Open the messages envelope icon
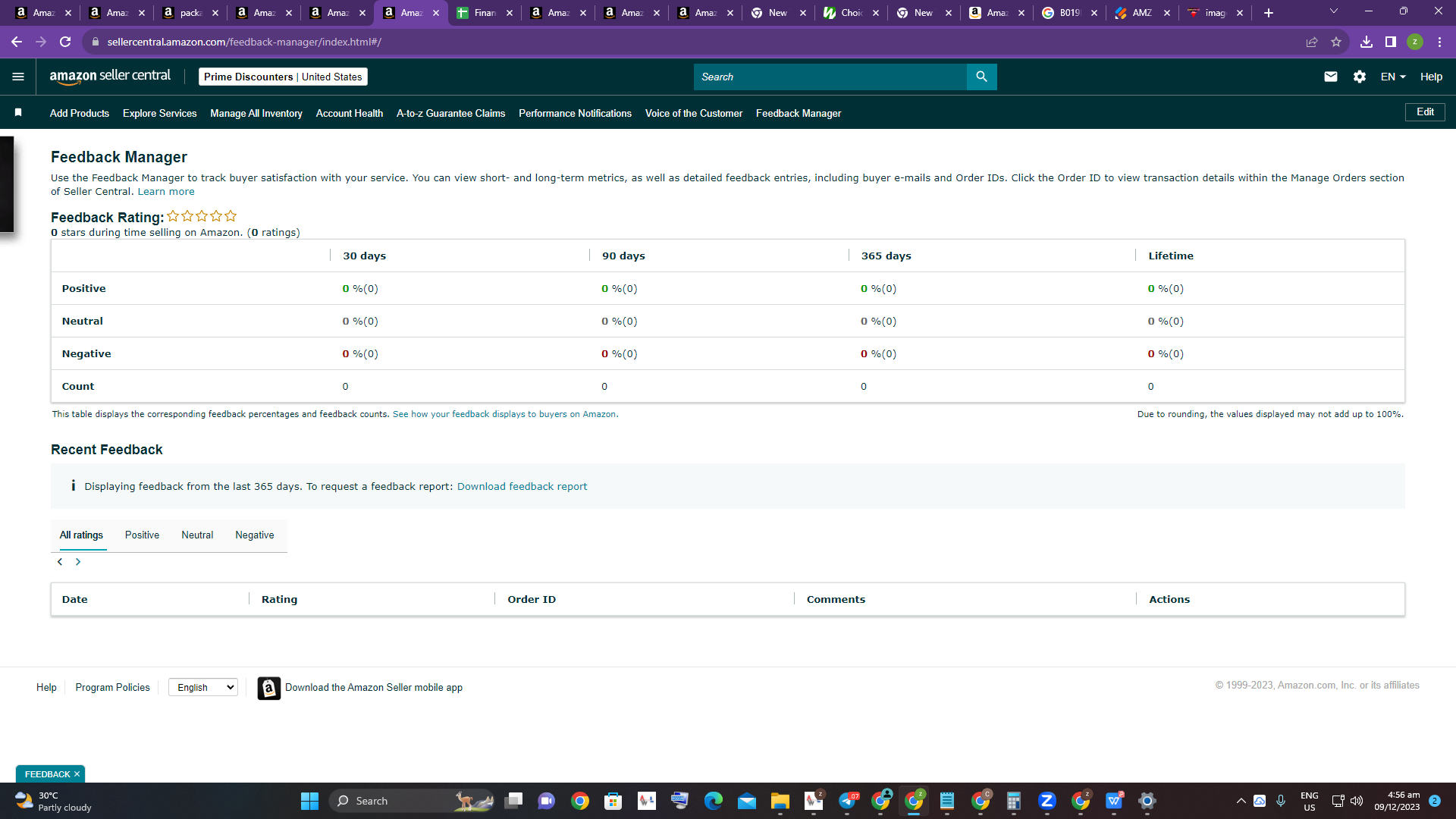Image resolution: width=1456 pixels, height=819 pixels. 1330,77
